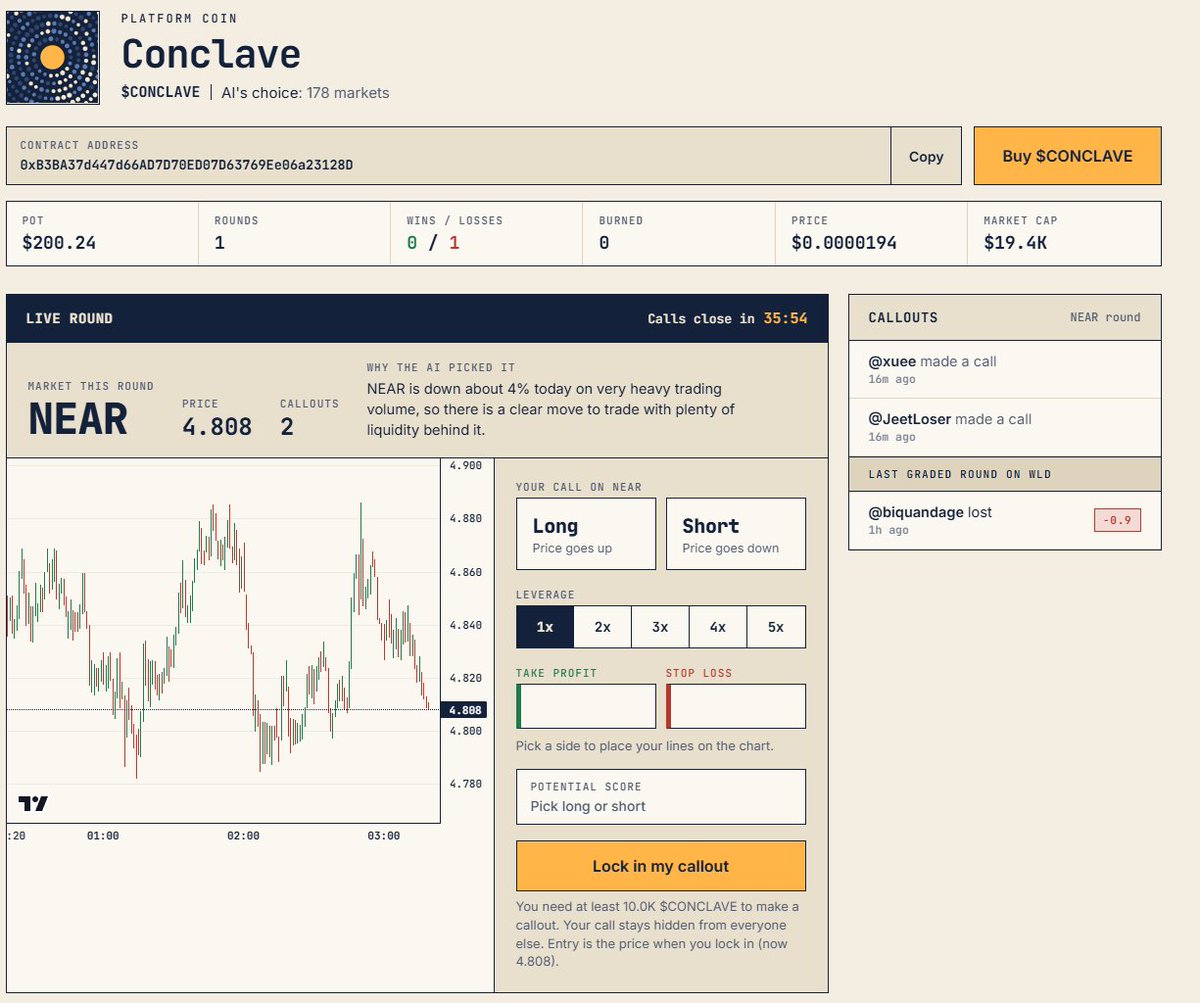The image size is (1200, 1003).
Task: Click the 01:00 time axis label
Action: [x=103, y=836]
